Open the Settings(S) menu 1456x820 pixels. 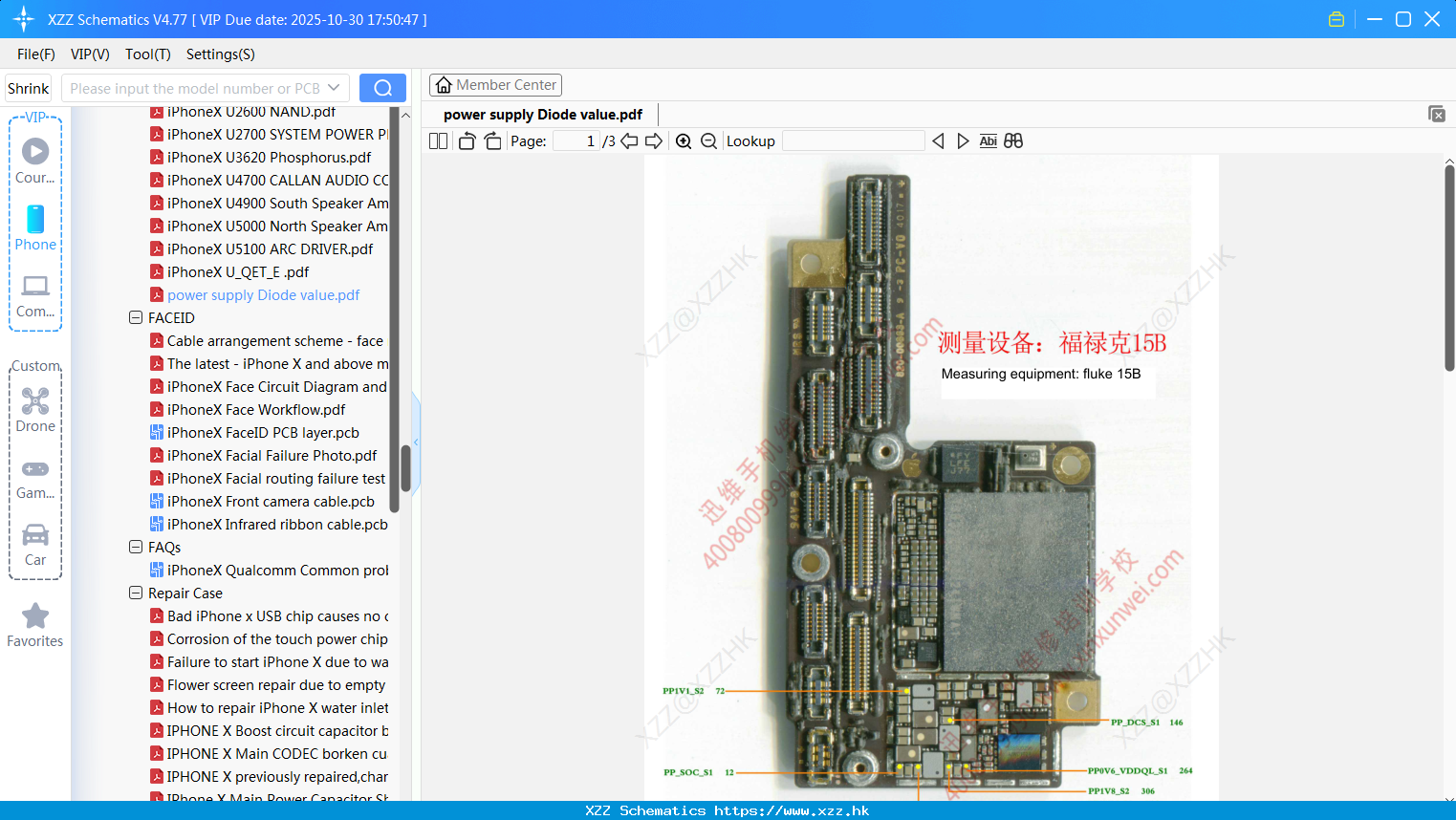pos(221,54)
